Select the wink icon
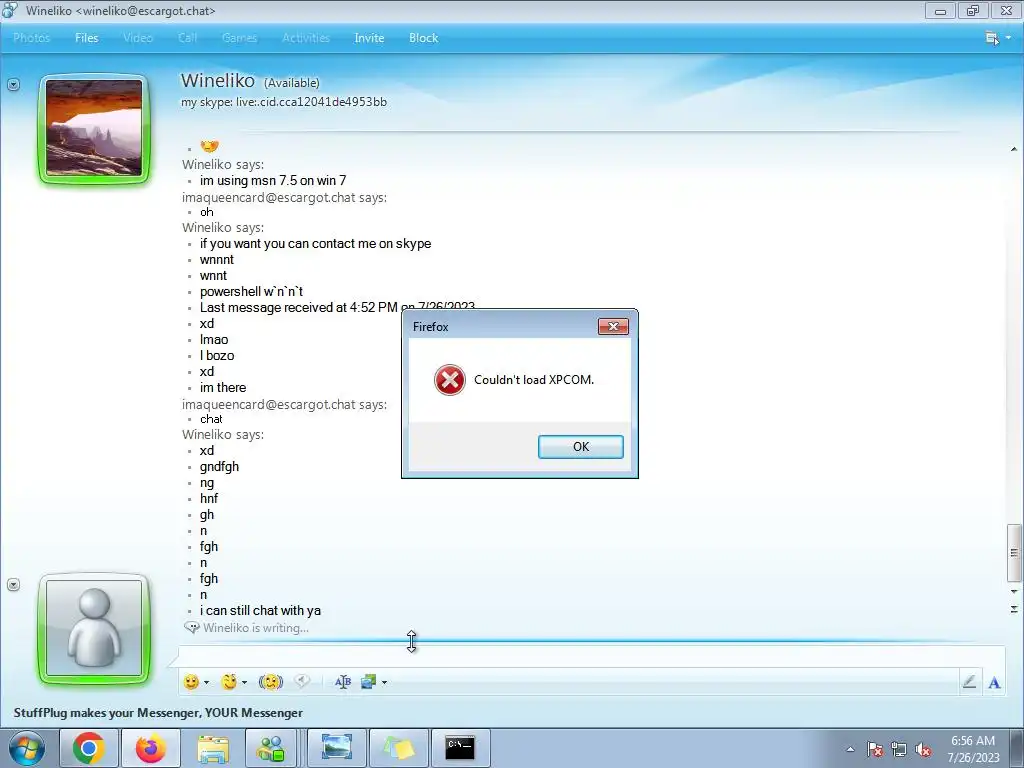Screen dimensions: 1024x768 (229, 682)
